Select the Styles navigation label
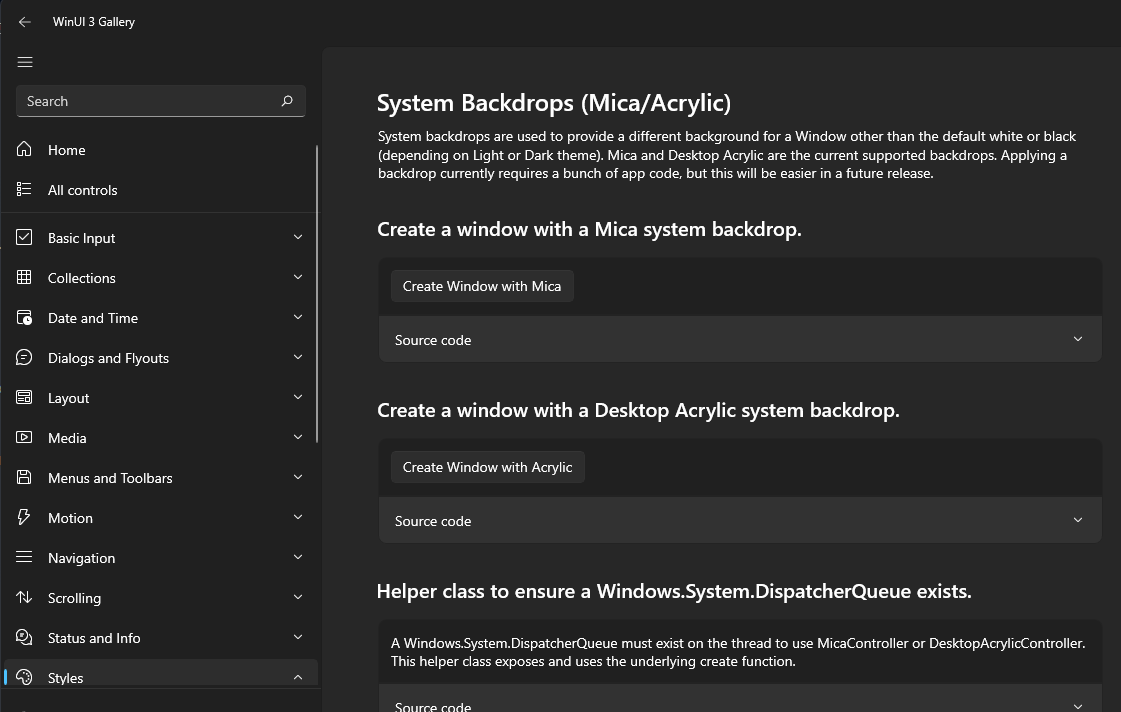1121x712 pixels. 65,678
